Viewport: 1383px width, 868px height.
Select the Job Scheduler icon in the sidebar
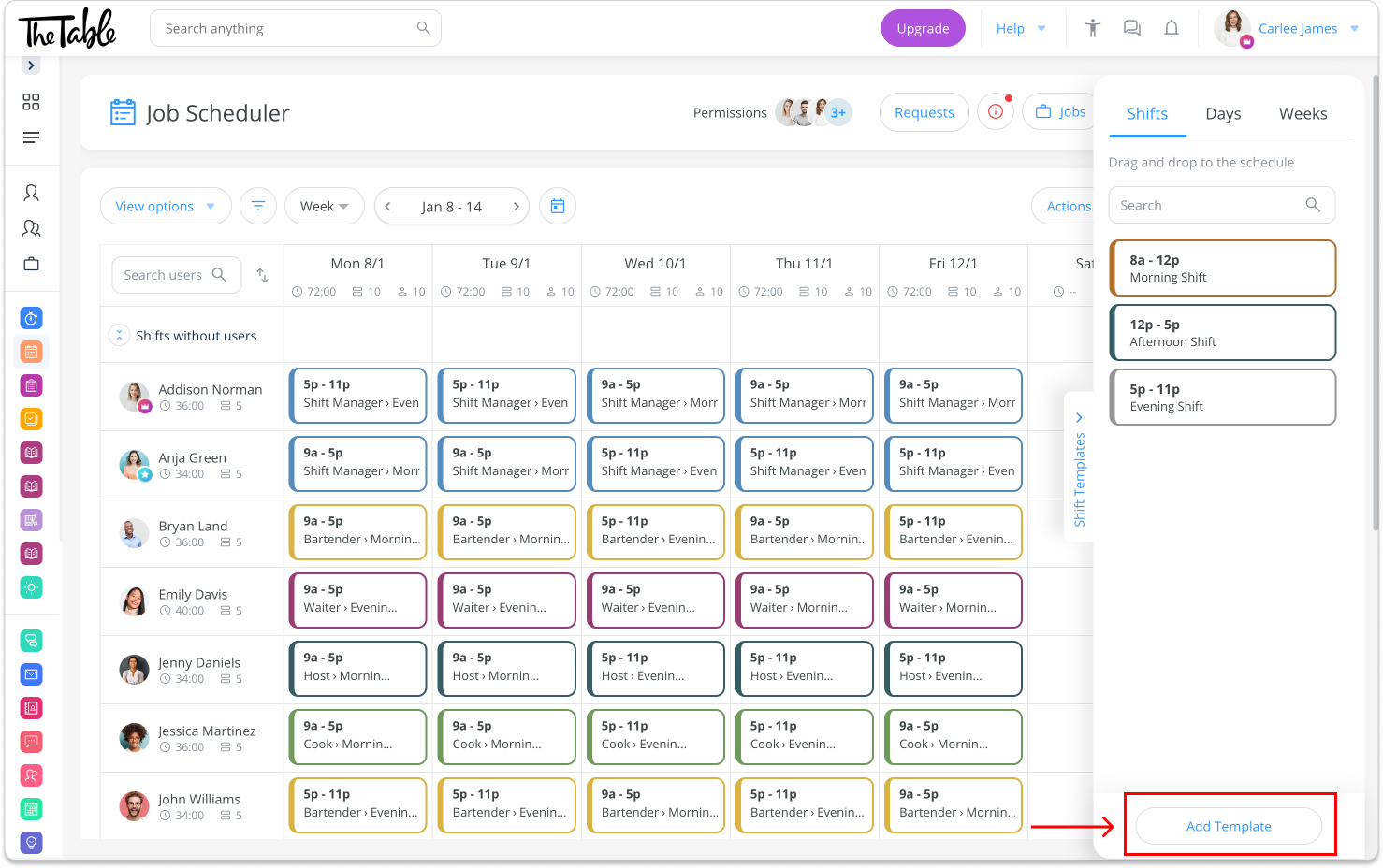point(31,352)
